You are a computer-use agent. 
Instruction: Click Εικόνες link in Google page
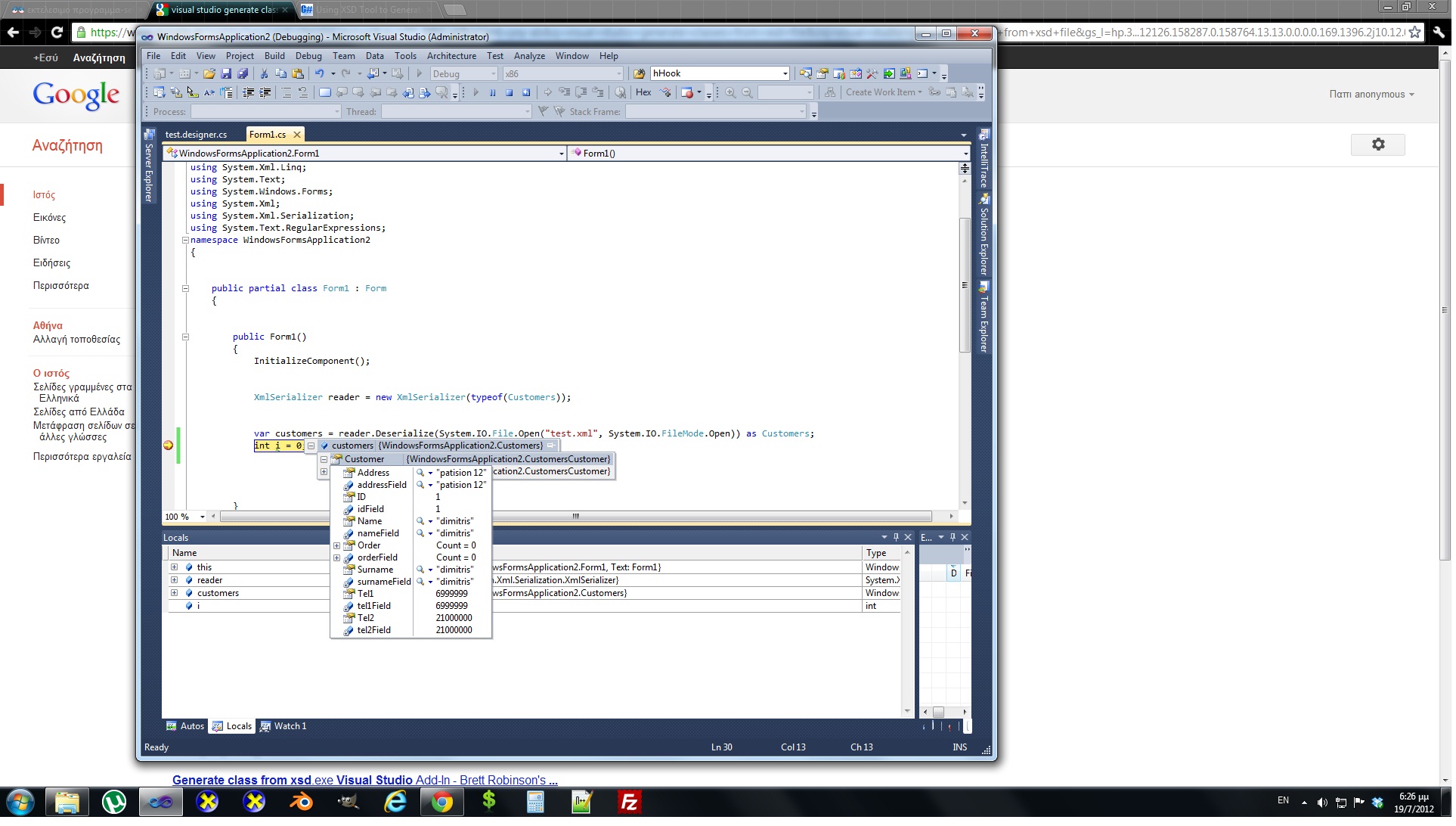49,218
